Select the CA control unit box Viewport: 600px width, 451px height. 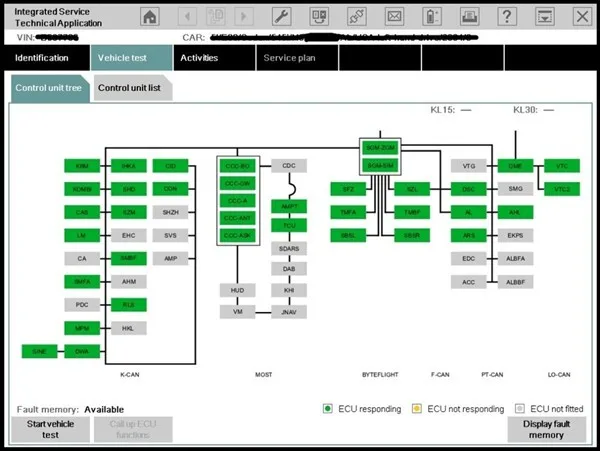(x=82, y=259)
